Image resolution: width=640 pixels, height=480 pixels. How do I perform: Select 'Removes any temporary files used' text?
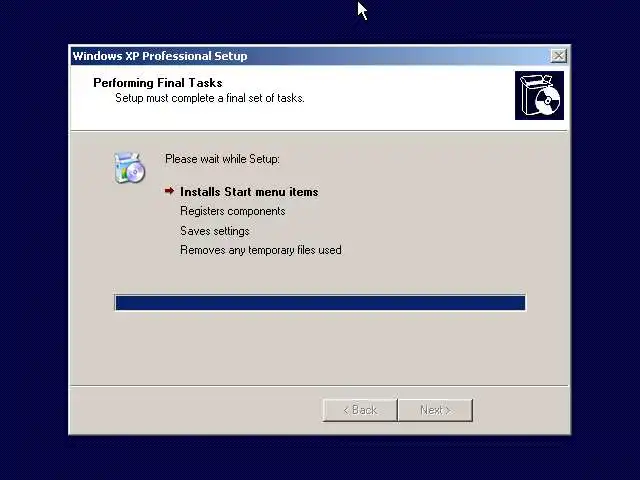261,250
